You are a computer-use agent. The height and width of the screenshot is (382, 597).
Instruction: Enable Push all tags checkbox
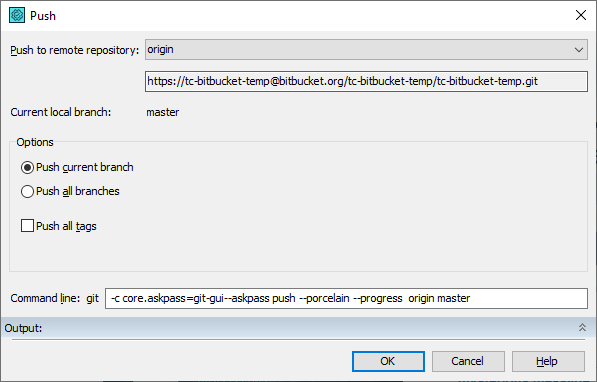(27, 226)
